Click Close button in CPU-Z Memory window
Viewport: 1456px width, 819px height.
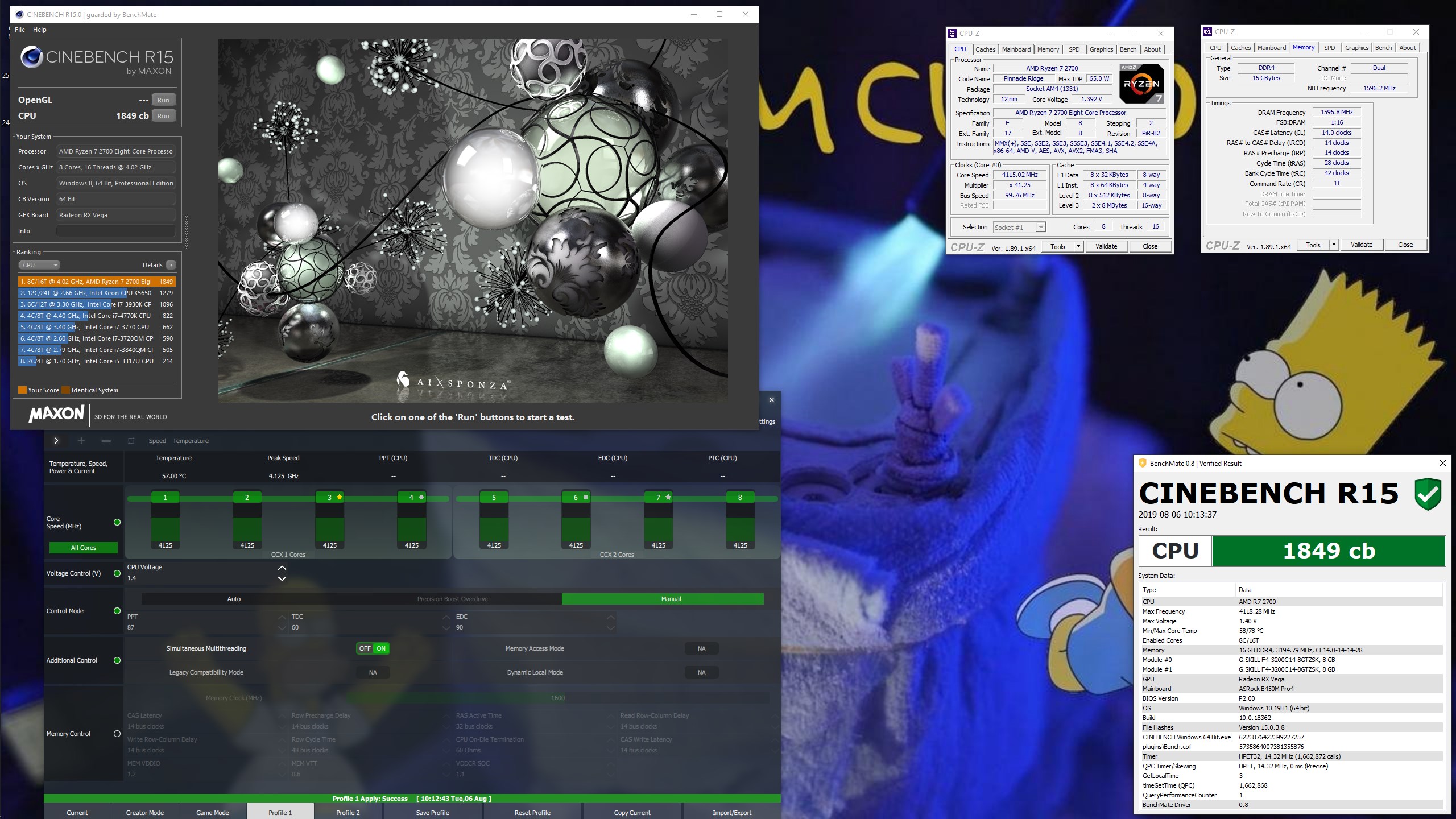1405,245
